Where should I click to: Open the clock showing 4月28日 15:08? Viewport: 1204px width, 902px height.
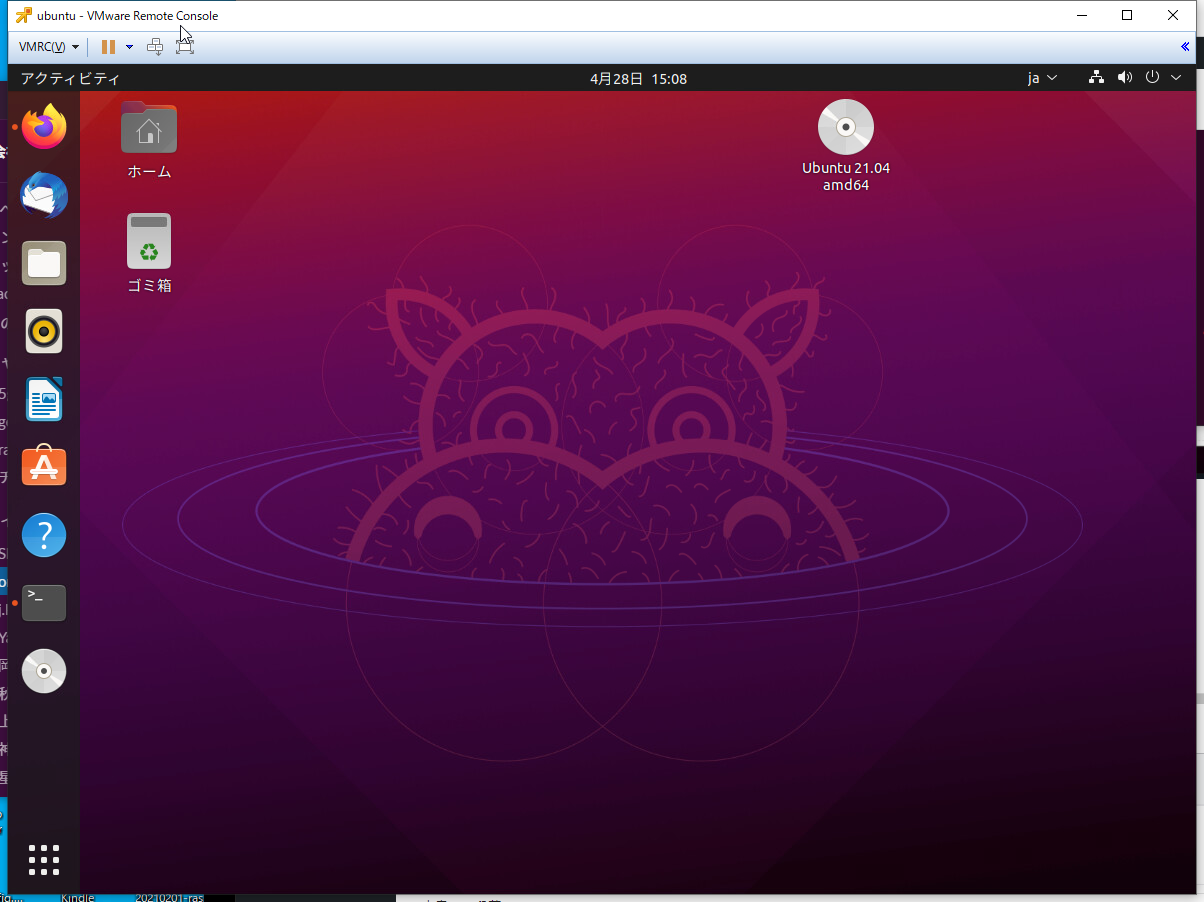(x=638, y=78)
